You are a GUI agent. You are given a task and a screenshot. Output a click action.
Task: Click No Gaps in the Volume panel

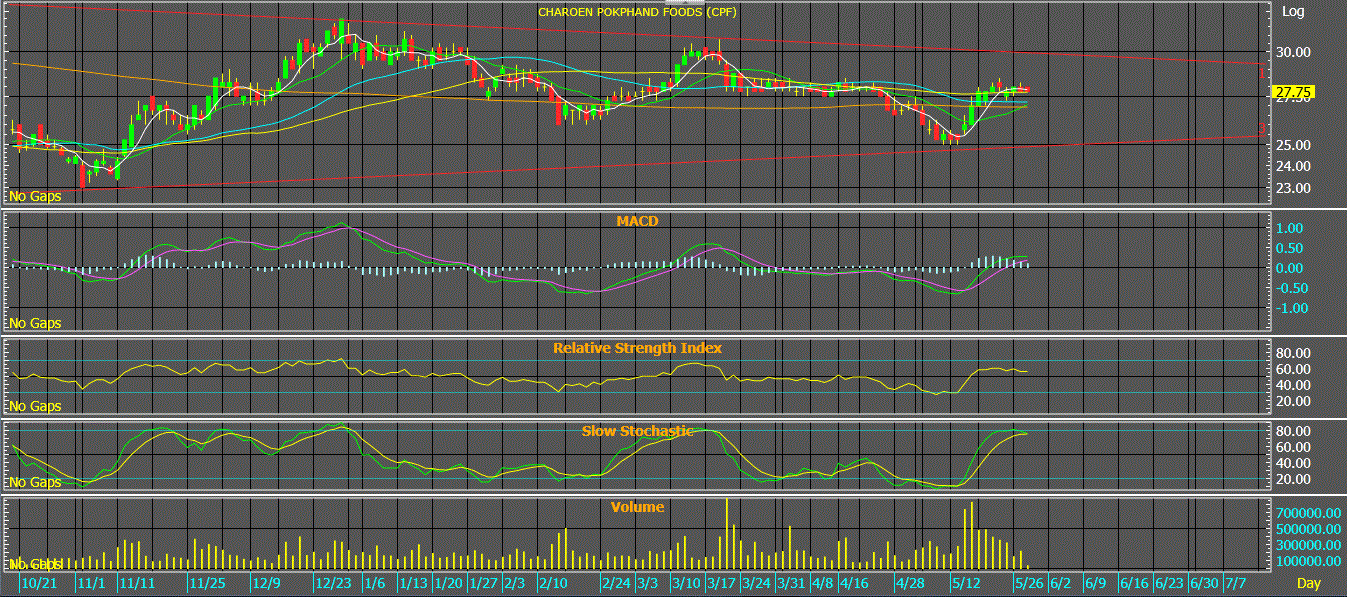click(x=35, y=565)
